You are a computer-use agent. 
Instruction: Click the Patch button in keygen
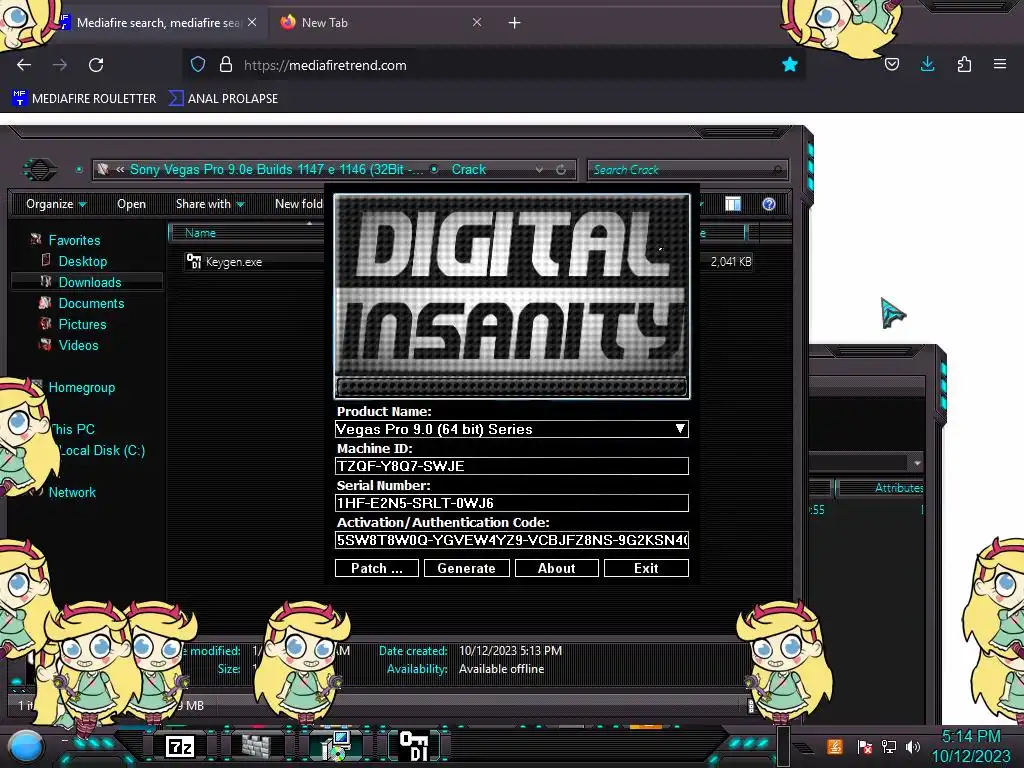coord(377,568)
